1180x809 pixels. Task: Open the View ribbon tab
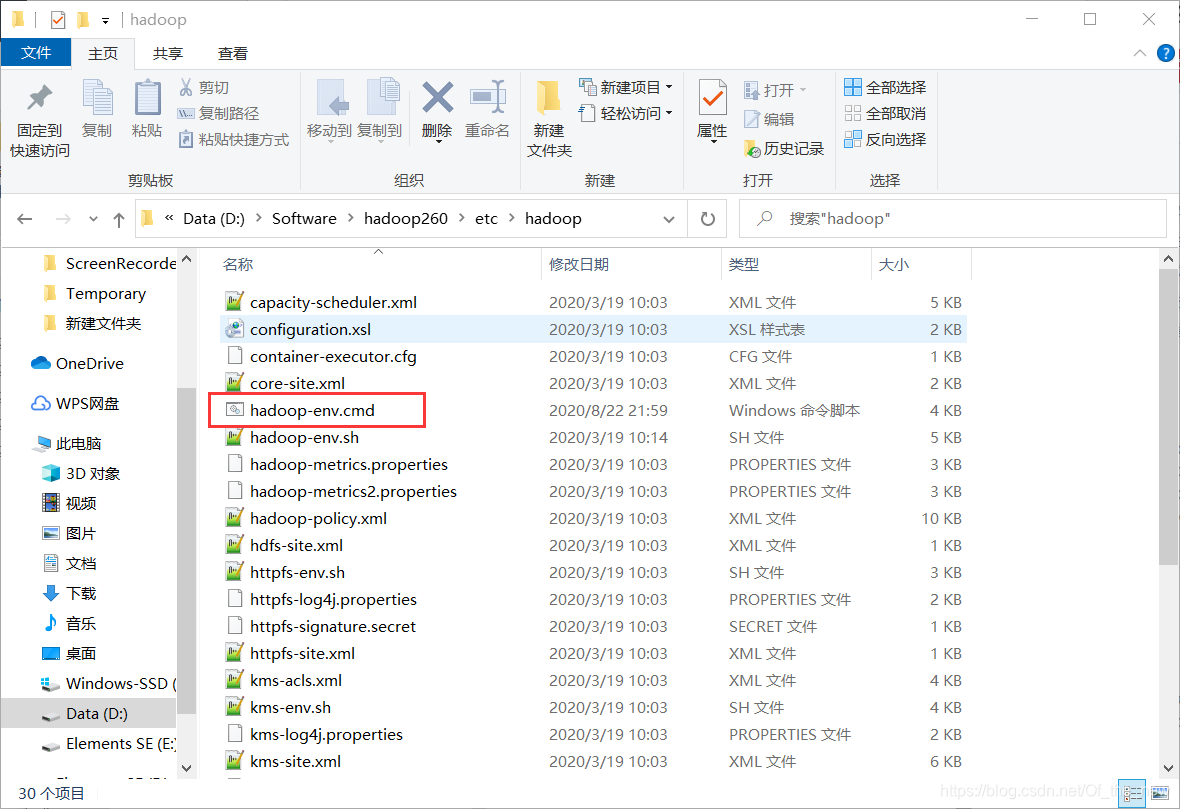coord(233,53)
